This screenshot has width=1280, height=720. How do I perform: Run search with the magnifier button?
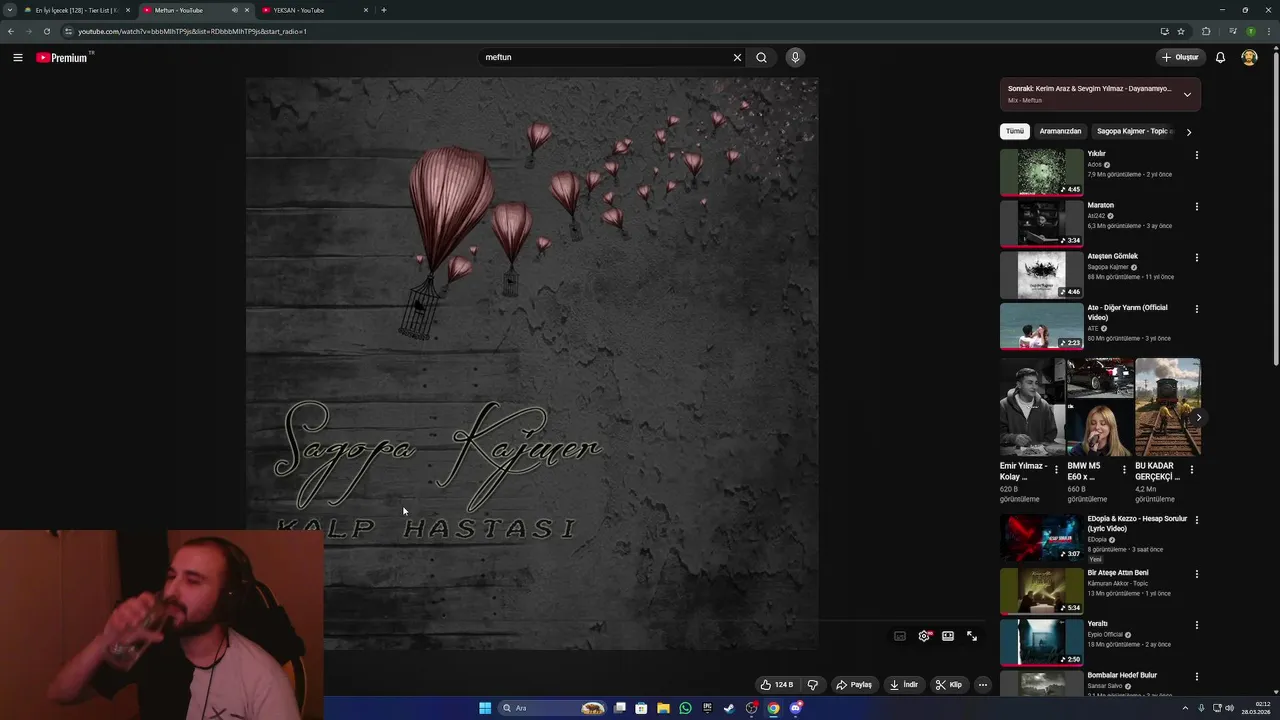761,57
